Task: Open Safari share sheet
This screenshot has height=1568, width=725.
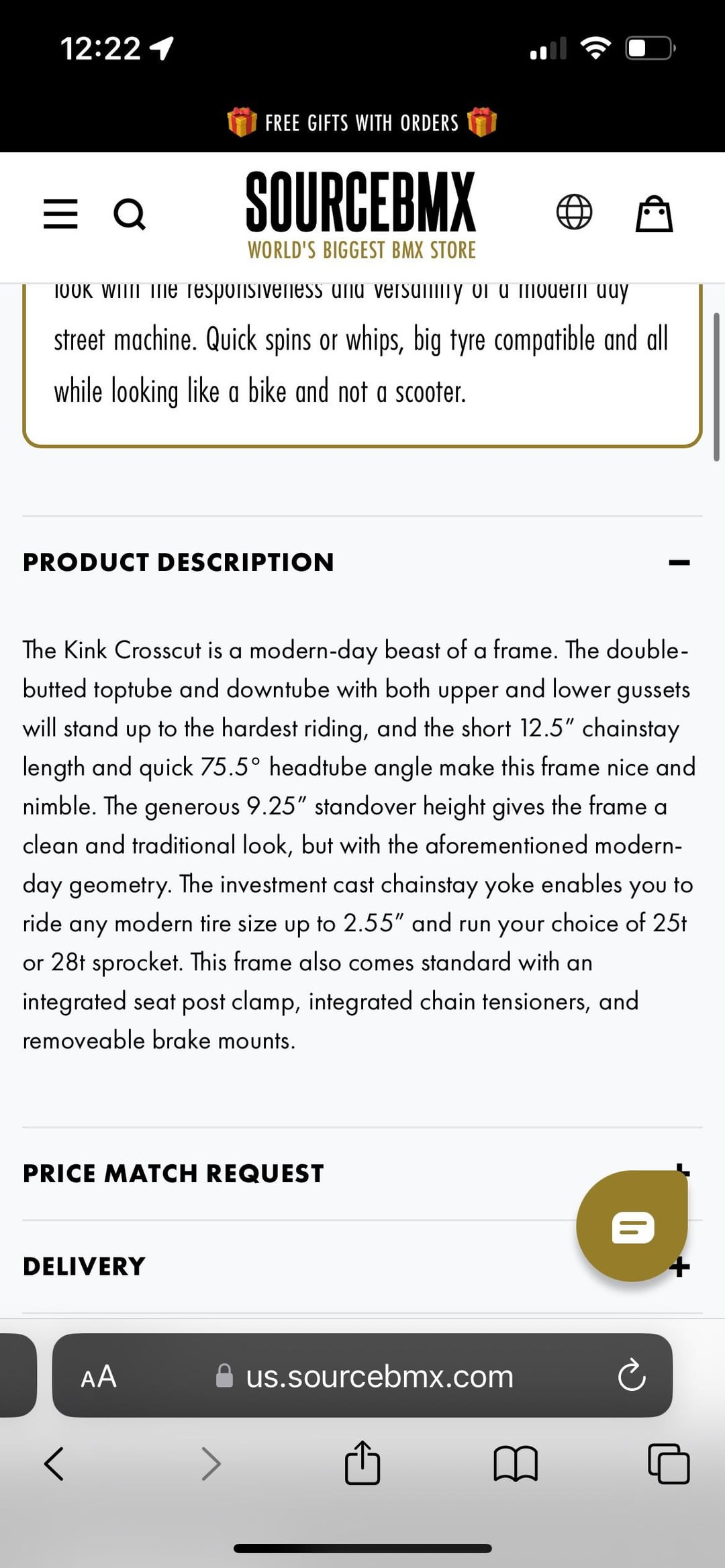Action: (x=362, y=1462)
